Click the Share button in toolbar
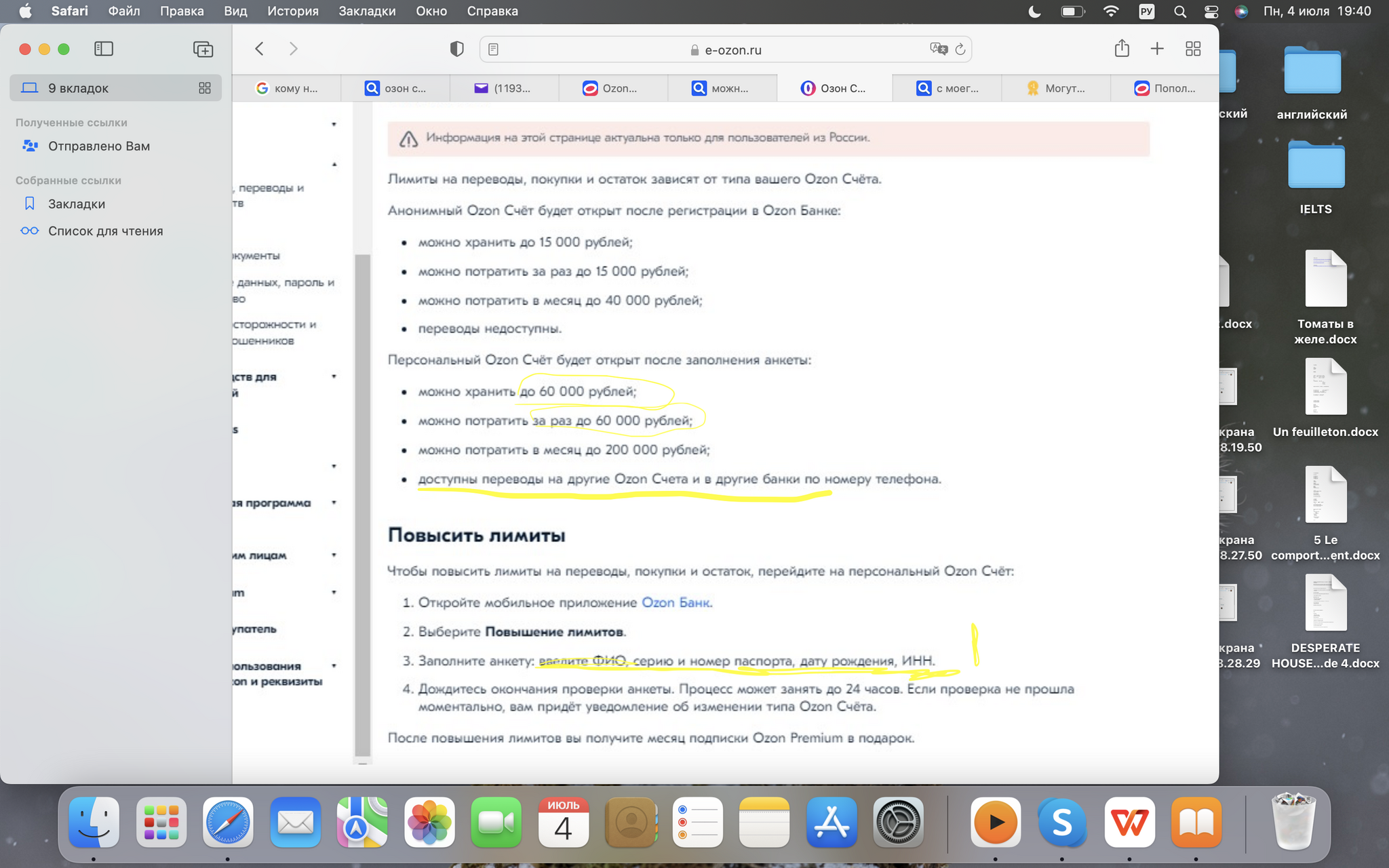Viewport: 1389px width, 868px height. [1122, 48]
